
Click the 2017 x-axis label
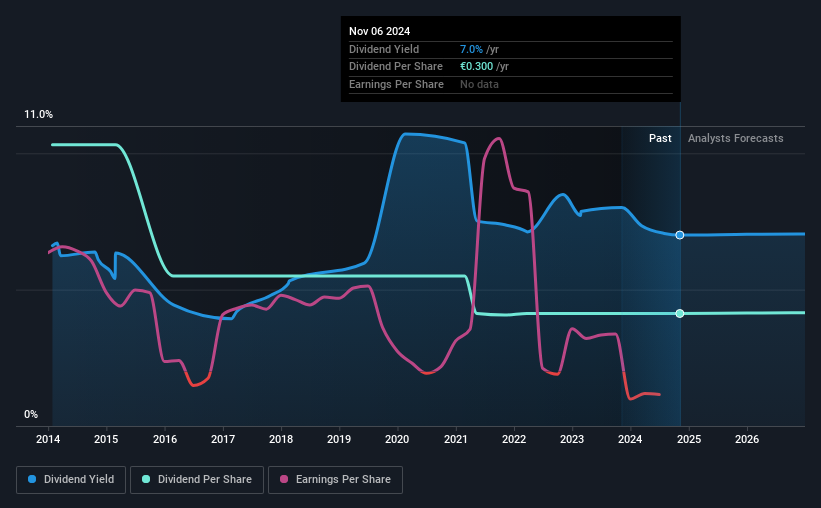223,439
